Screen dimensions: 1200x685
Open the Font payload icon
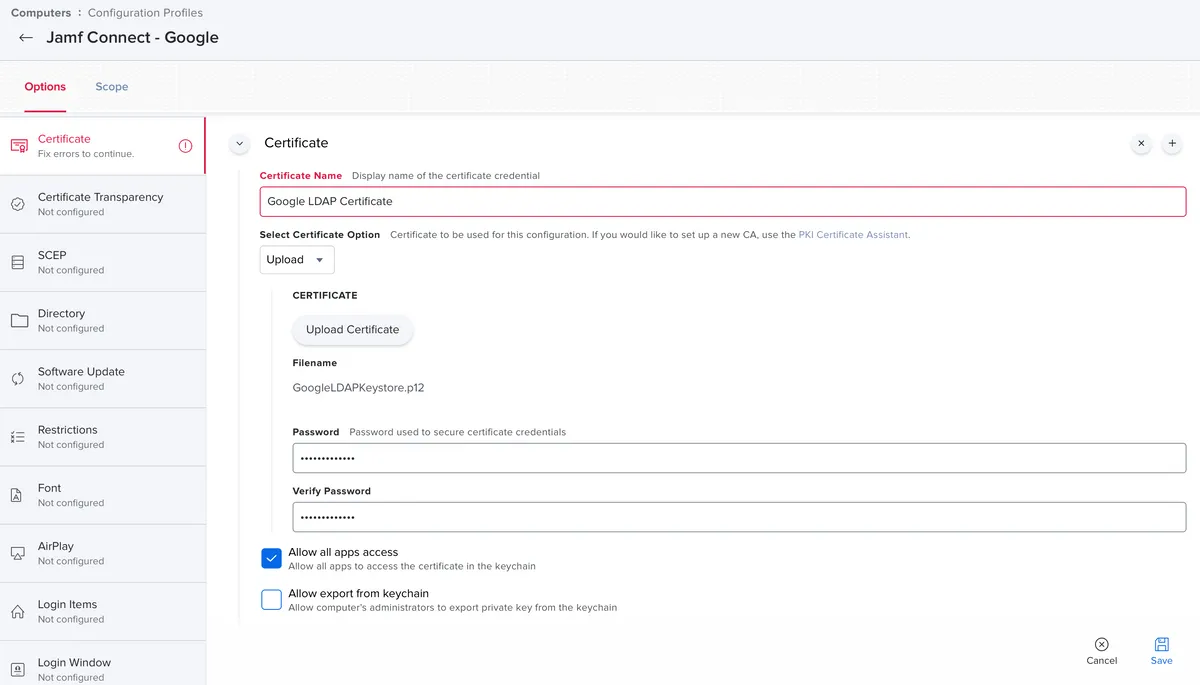tap(17, 493)
